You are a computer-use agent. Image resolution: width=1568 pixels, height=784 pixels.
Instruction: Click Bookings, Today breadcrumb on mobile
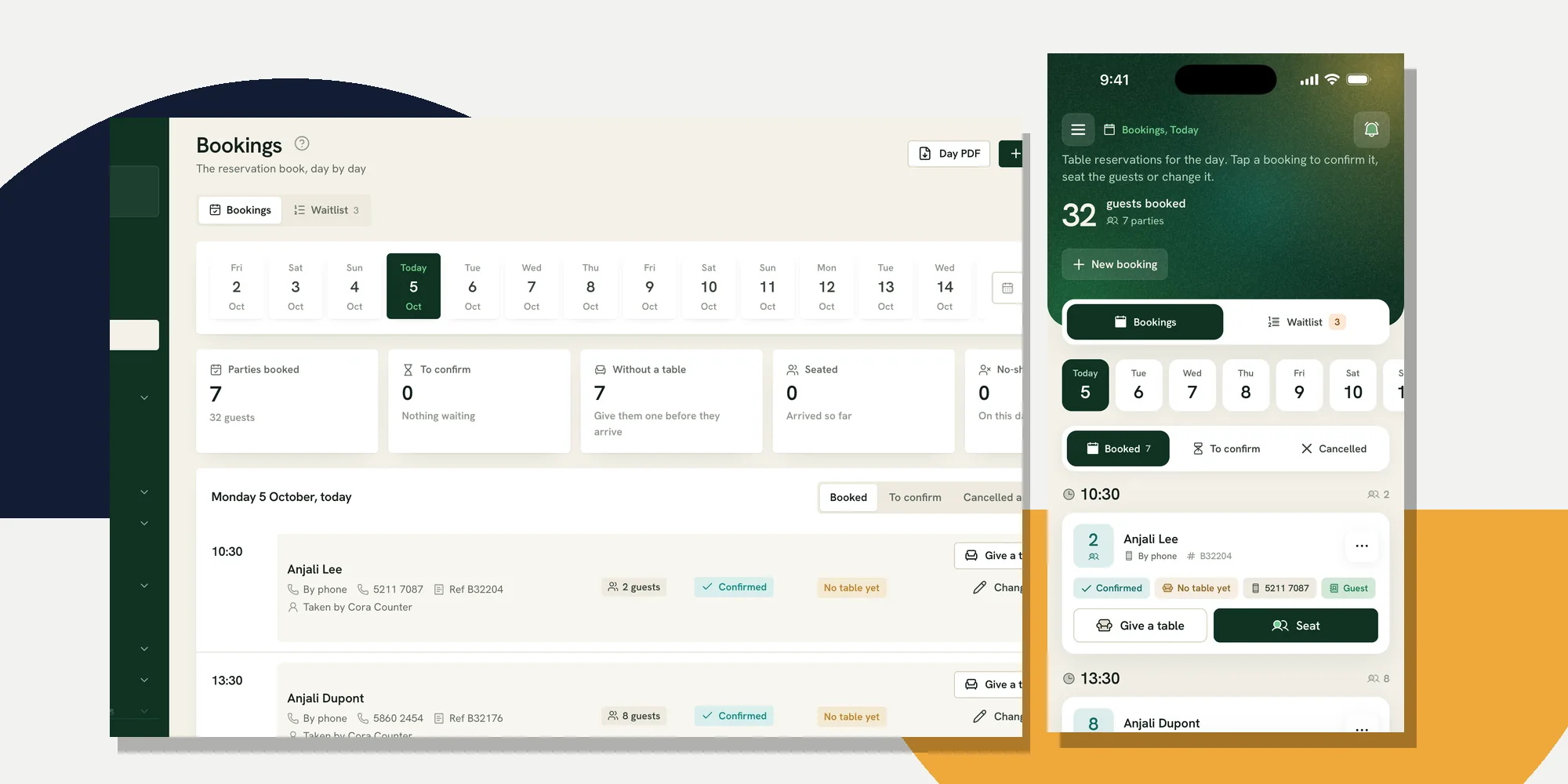coord(1160,130)
